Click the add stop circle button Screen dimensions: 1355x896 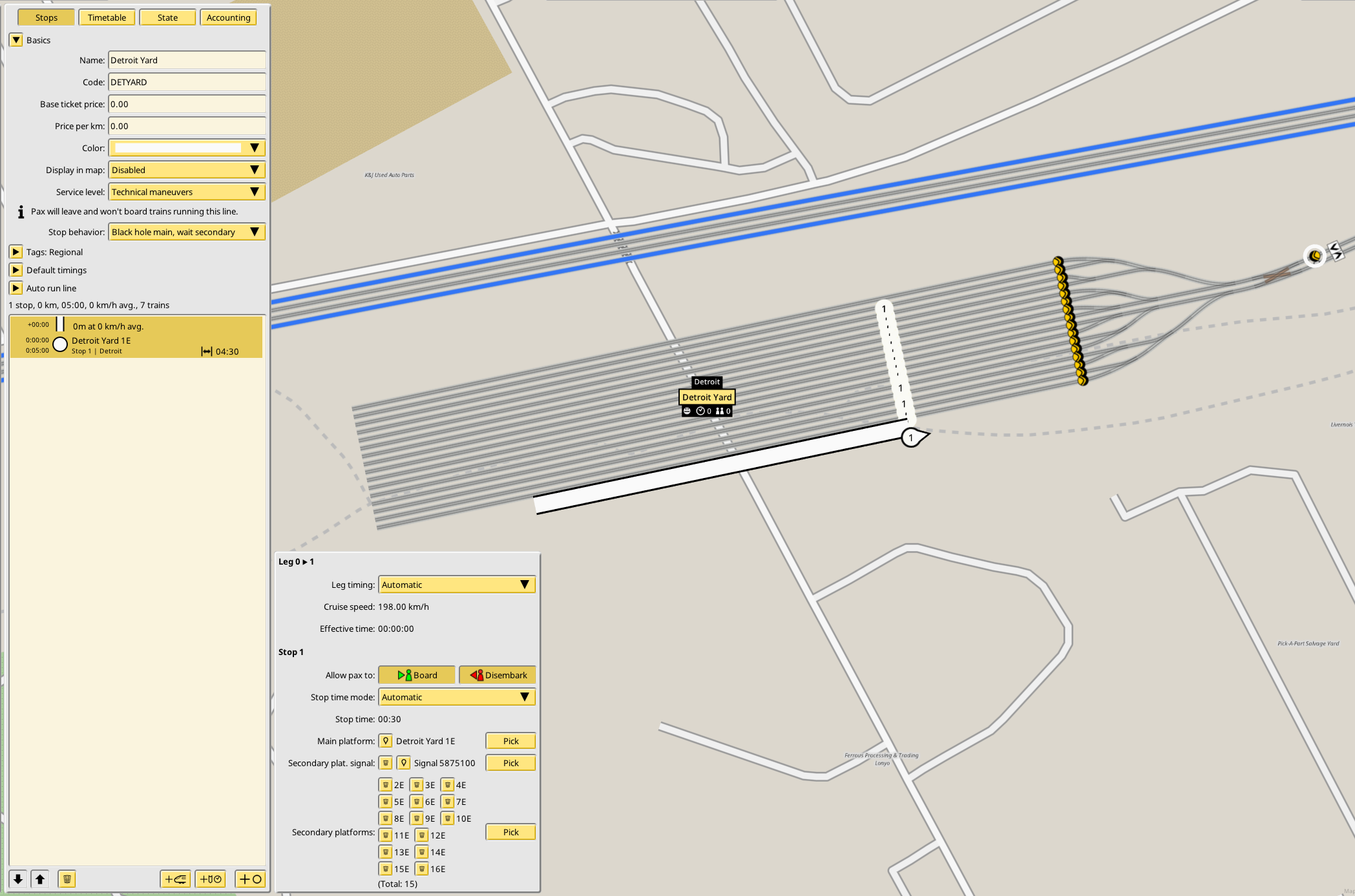(x=251, y=879)
